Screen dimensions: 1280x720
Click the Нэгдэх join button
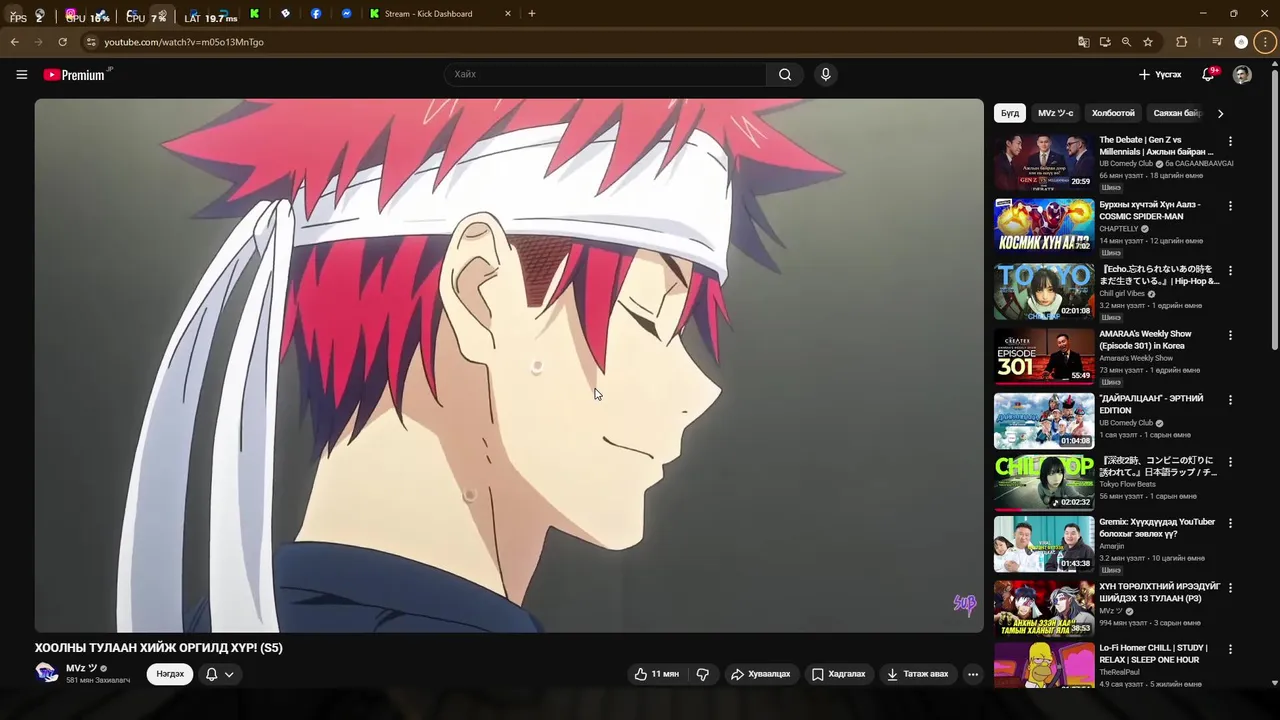click(x=170, y=674)
